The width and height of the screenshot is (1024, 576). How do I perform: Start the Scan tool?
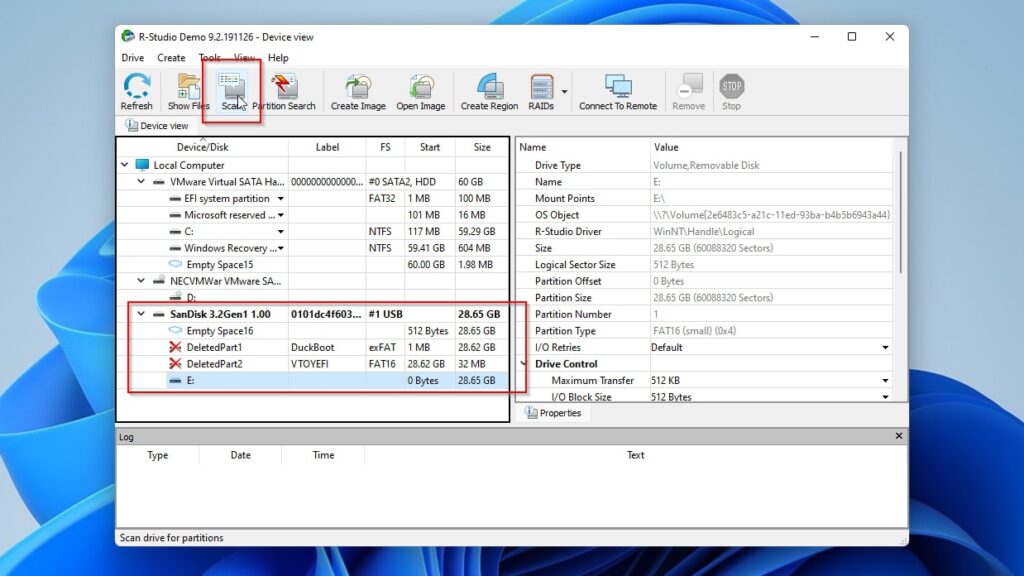232,91
